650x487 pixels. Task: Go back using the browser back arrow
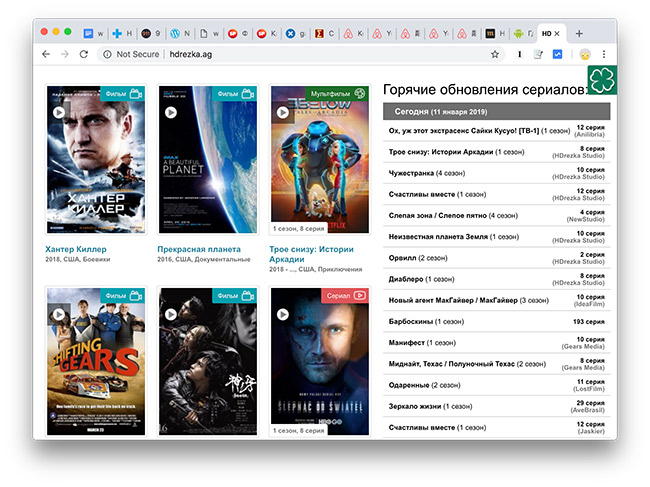click(x=45, y=54)
